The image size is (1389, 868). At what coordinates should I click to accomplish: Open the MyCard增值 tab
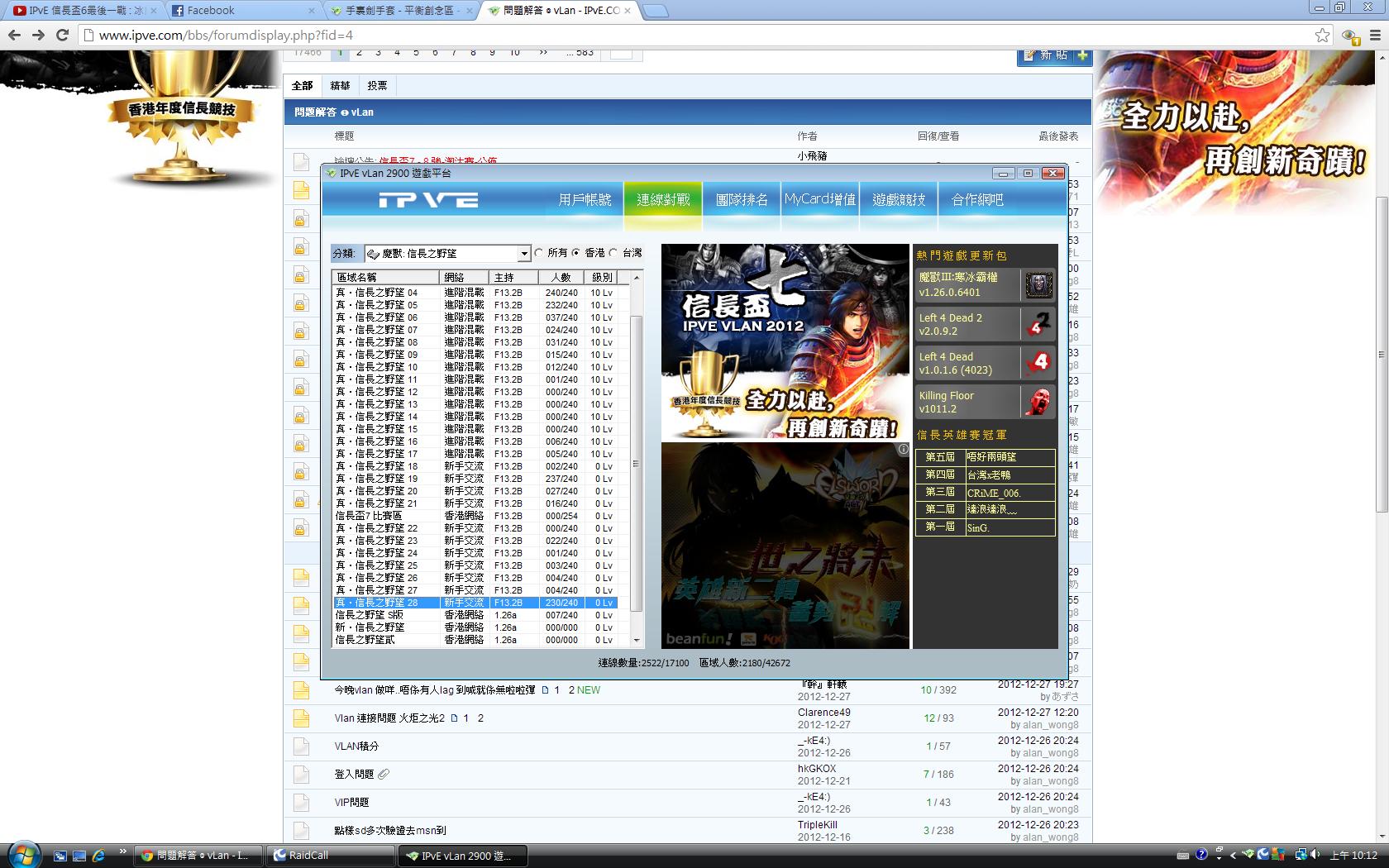click(x=819, y=200)
